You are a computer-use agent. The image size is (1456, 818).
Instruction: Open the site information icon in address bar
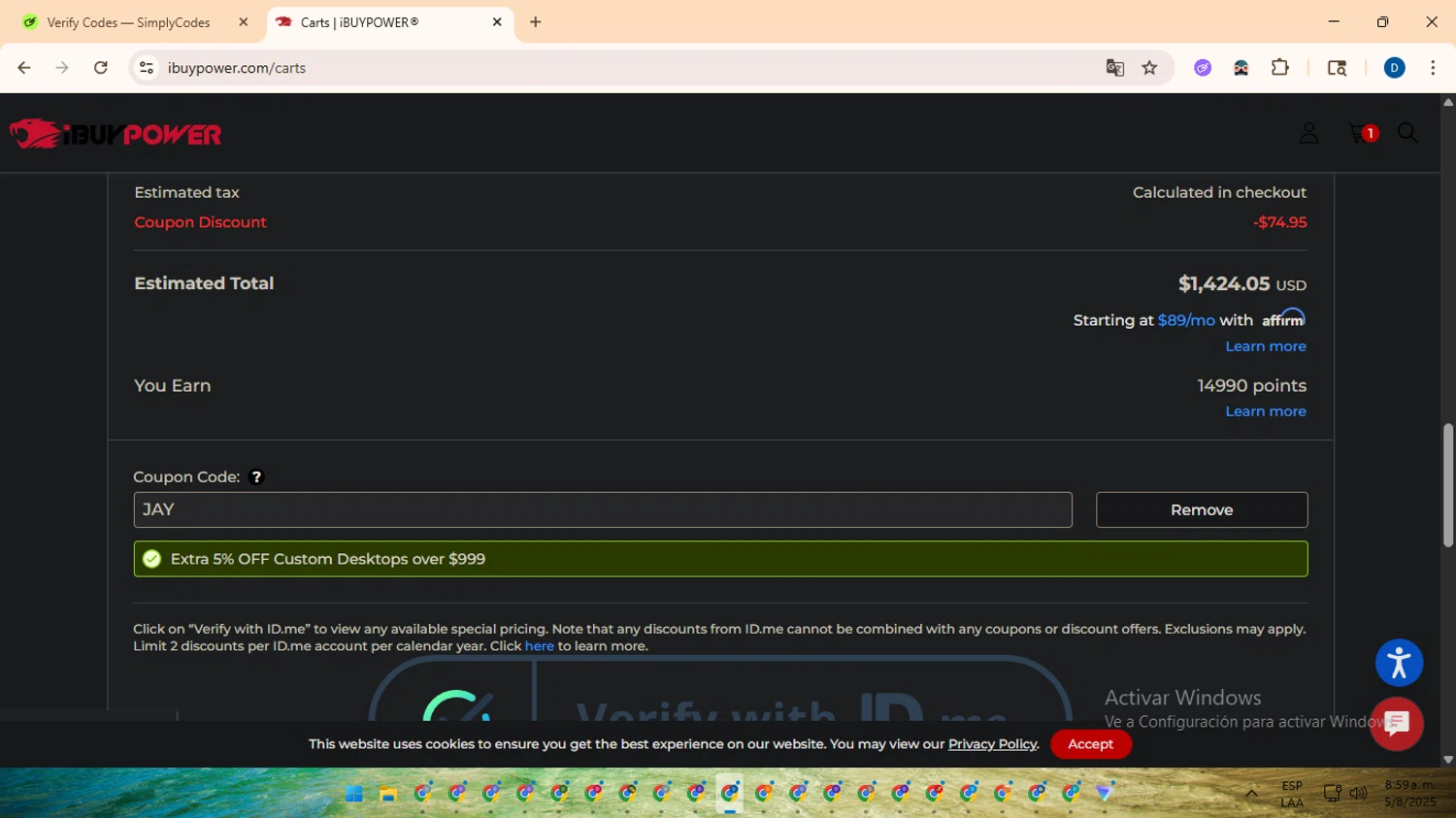(147, 68)
